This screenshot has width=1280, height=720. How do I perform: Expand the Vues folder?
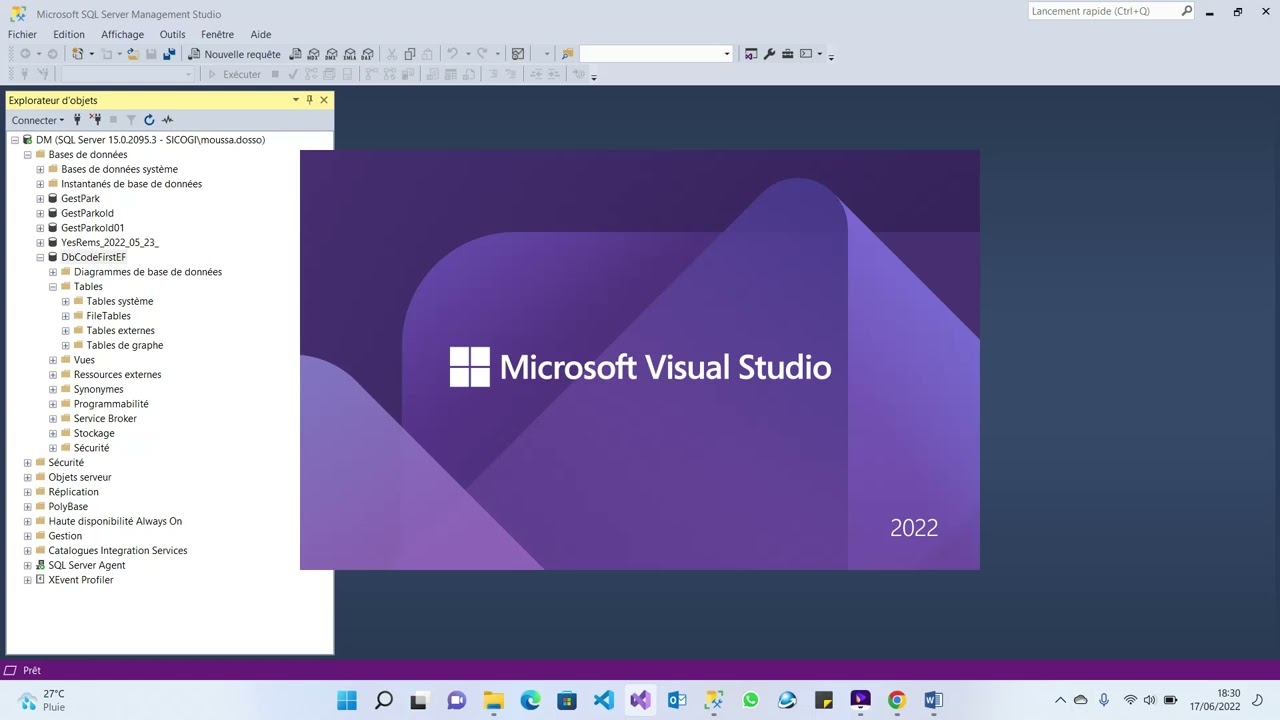(x=53, y=360)
